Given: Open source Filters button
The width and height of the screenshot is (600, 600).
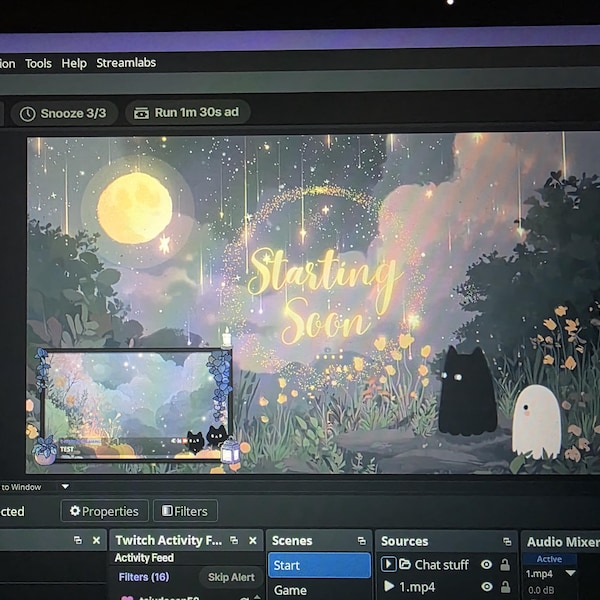Looking at the screenshot, I should pos(185,511).
